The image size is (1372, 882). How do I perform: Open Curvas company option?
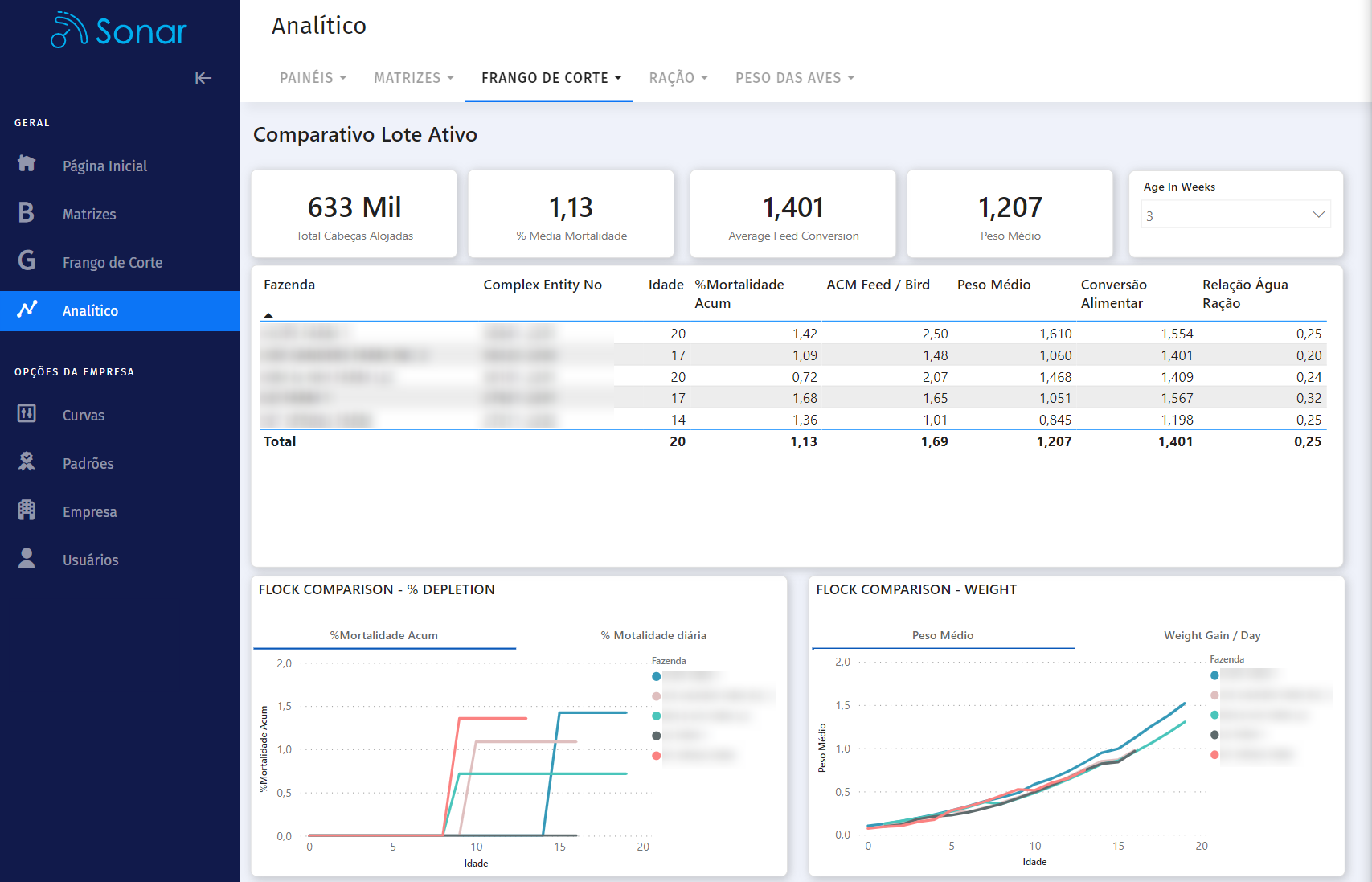pos(120,415)
